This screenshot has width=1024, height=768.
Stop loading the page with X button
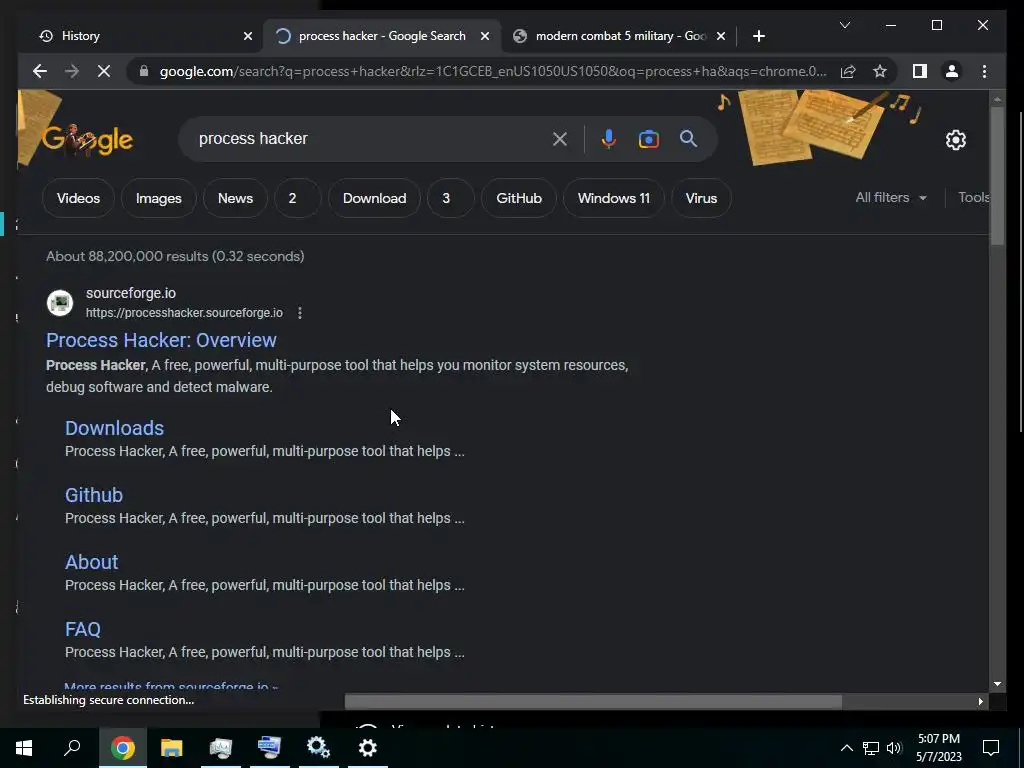pos(104,71)
